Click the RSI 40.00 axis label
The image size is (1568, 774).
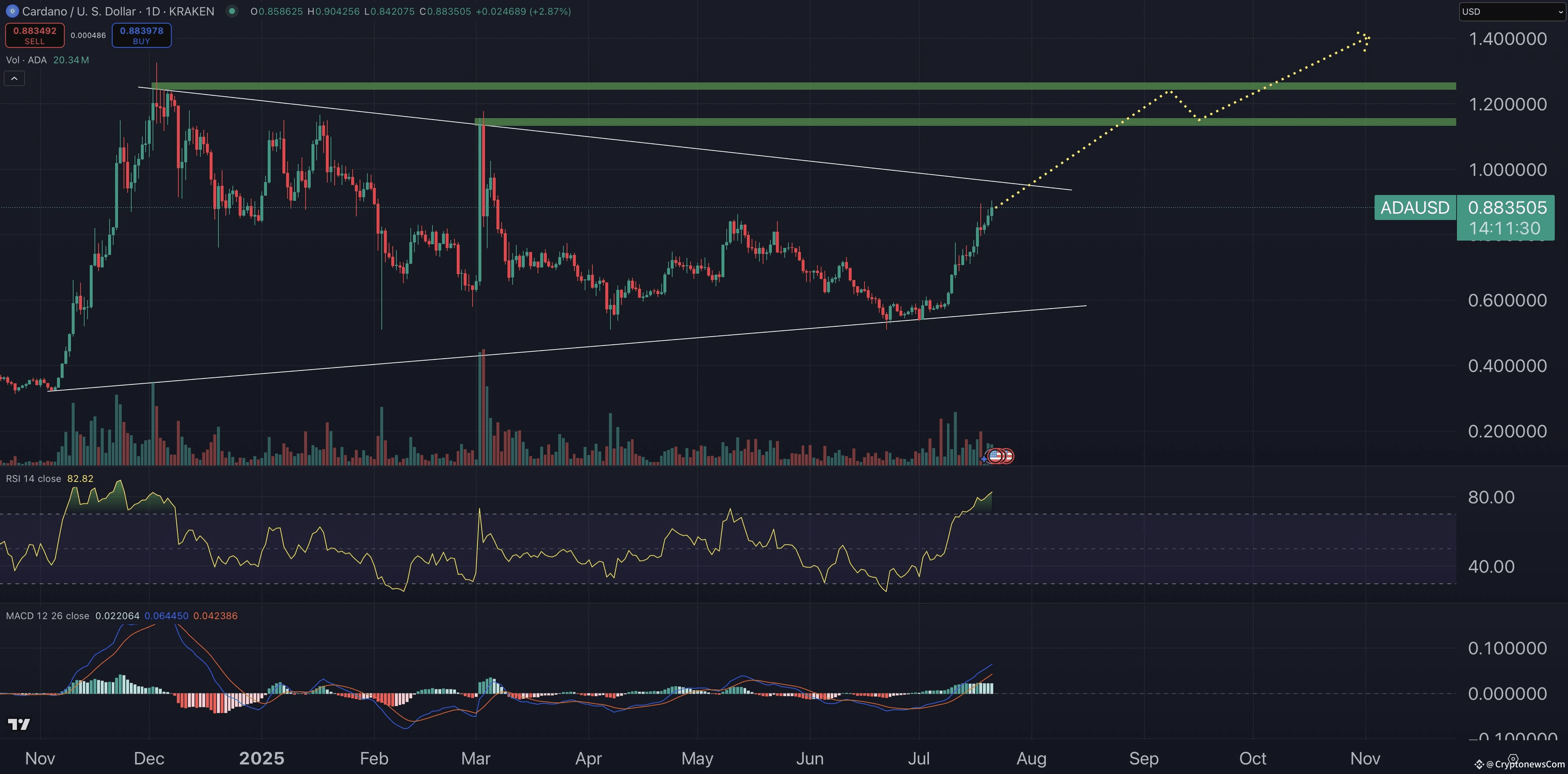pyautogui.click(x=1491, y=567)
